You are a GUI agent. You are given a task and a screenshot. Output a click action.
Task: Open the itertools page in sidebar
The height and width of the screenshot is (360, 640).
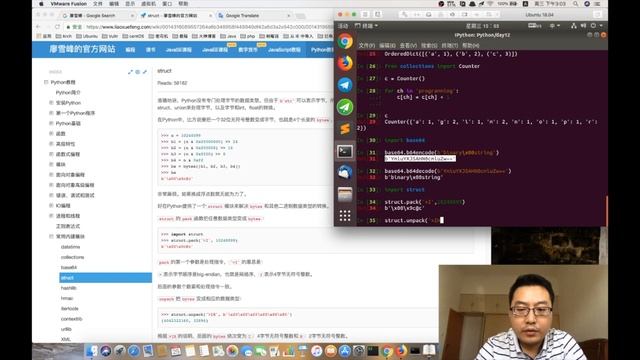click(70, 309)
